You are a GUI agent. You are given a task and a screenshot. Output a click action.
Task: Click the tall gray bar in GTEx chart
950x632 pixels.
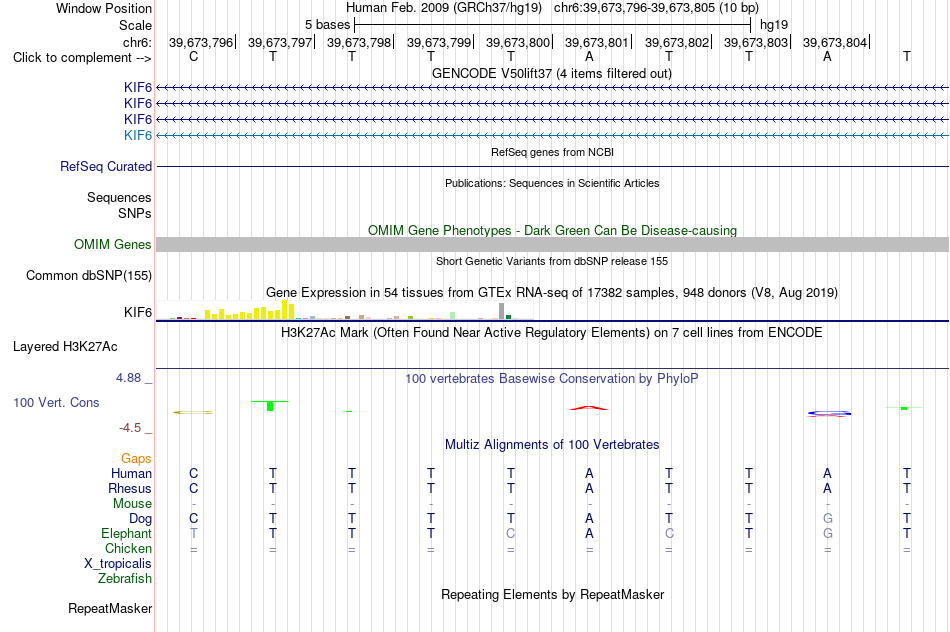tap(501, 311)
